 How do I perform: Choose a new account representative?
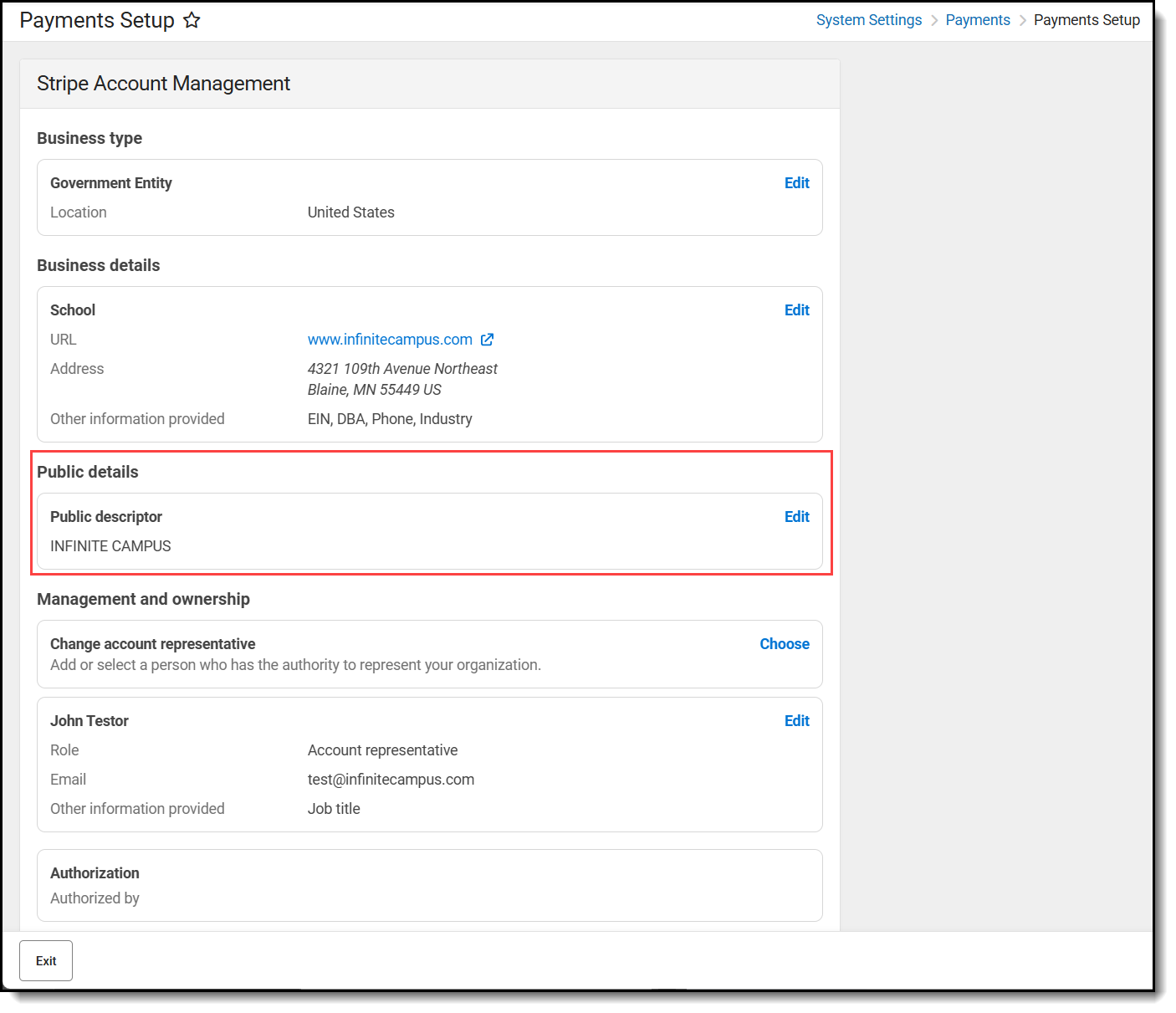[785, 644]
